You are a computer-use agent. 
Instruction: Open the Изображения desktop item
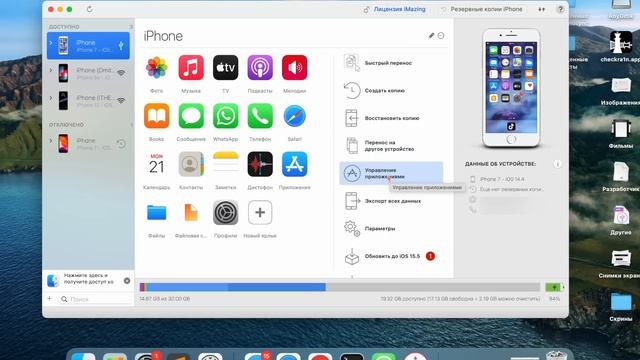[x=621, y=91]
